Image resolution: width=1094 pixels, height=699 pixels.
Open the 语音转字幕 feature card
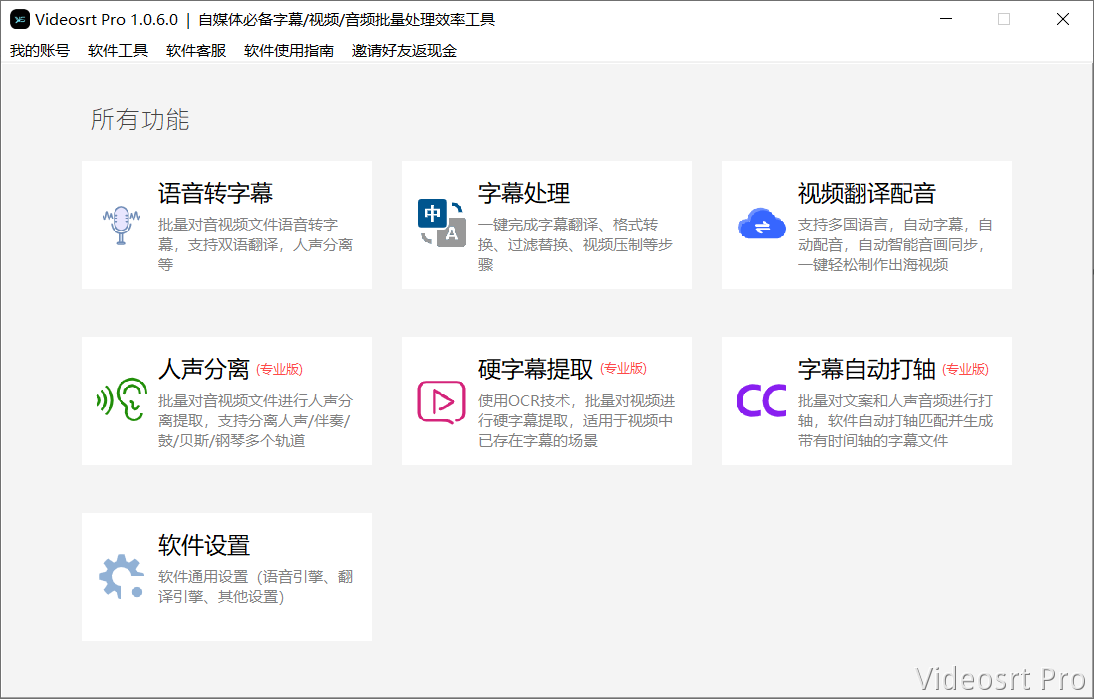coord(226,224)
